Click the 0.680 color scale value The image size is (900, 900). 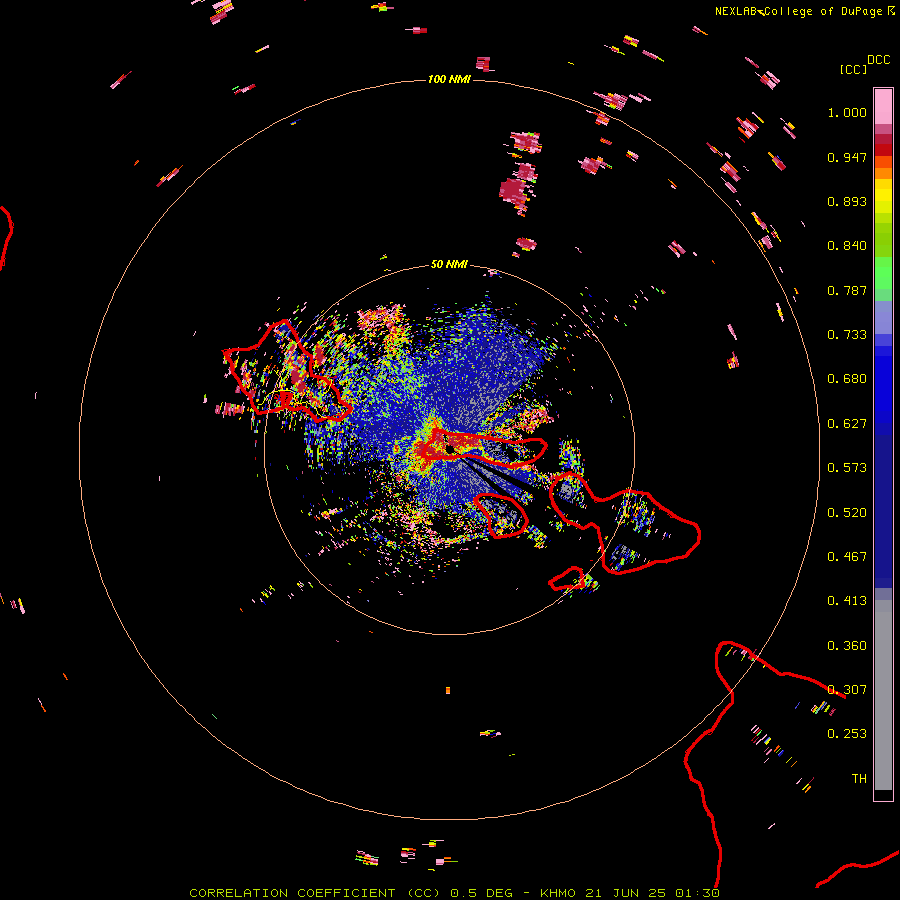pos(847,379)
